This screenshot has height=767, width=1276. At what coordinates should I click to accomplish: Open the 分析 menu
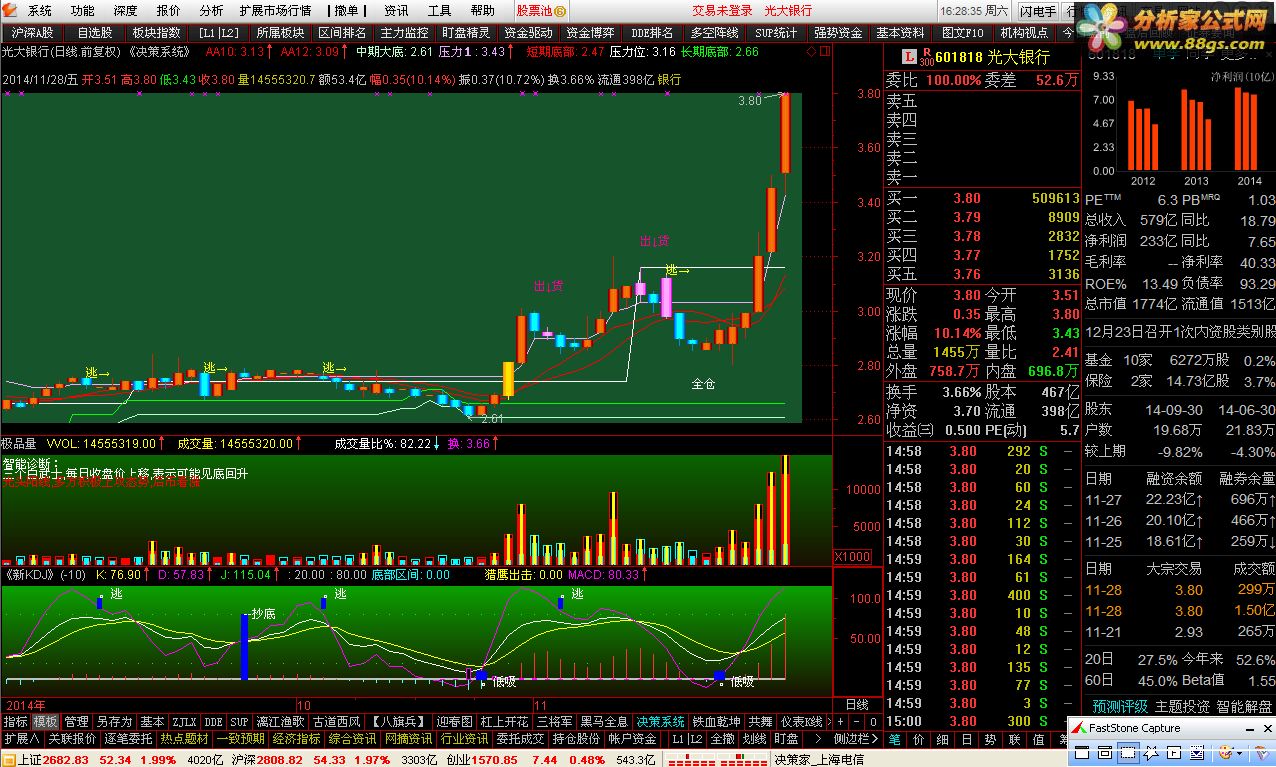click(211, 11)
